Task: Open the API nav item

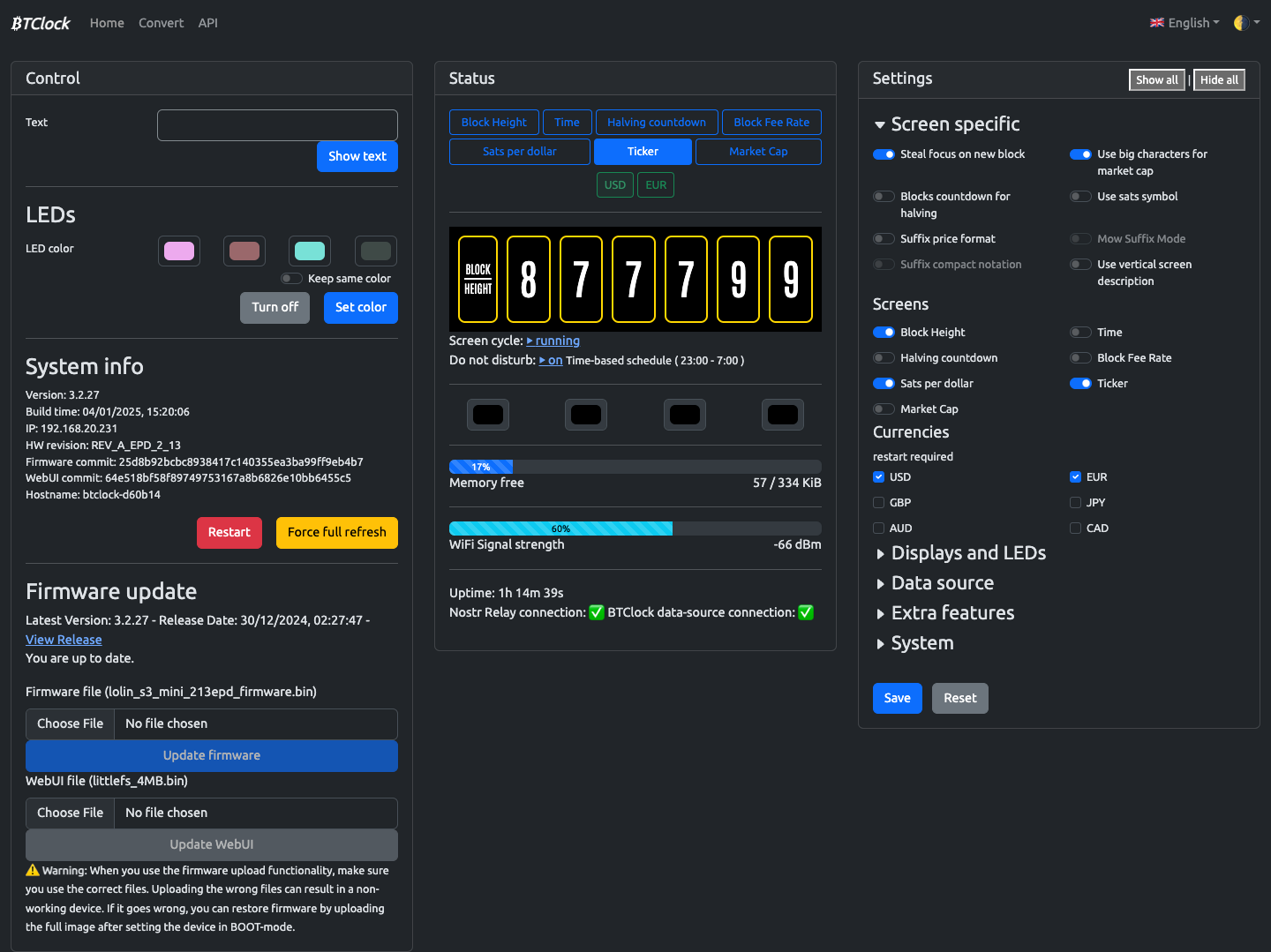Action: 208,23
